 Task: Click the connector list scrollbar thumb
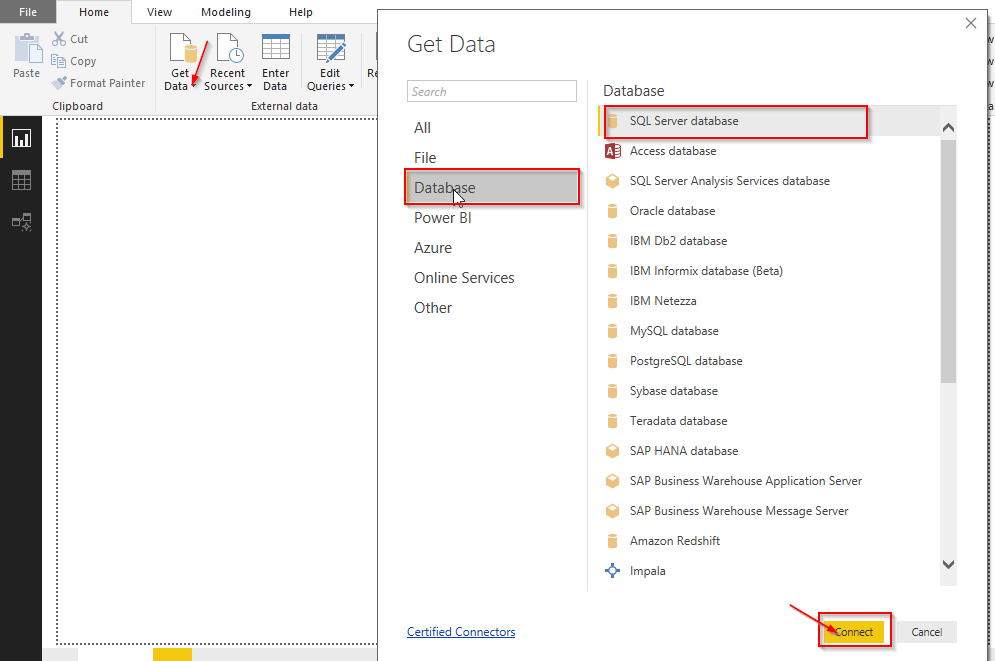[948, 261]
